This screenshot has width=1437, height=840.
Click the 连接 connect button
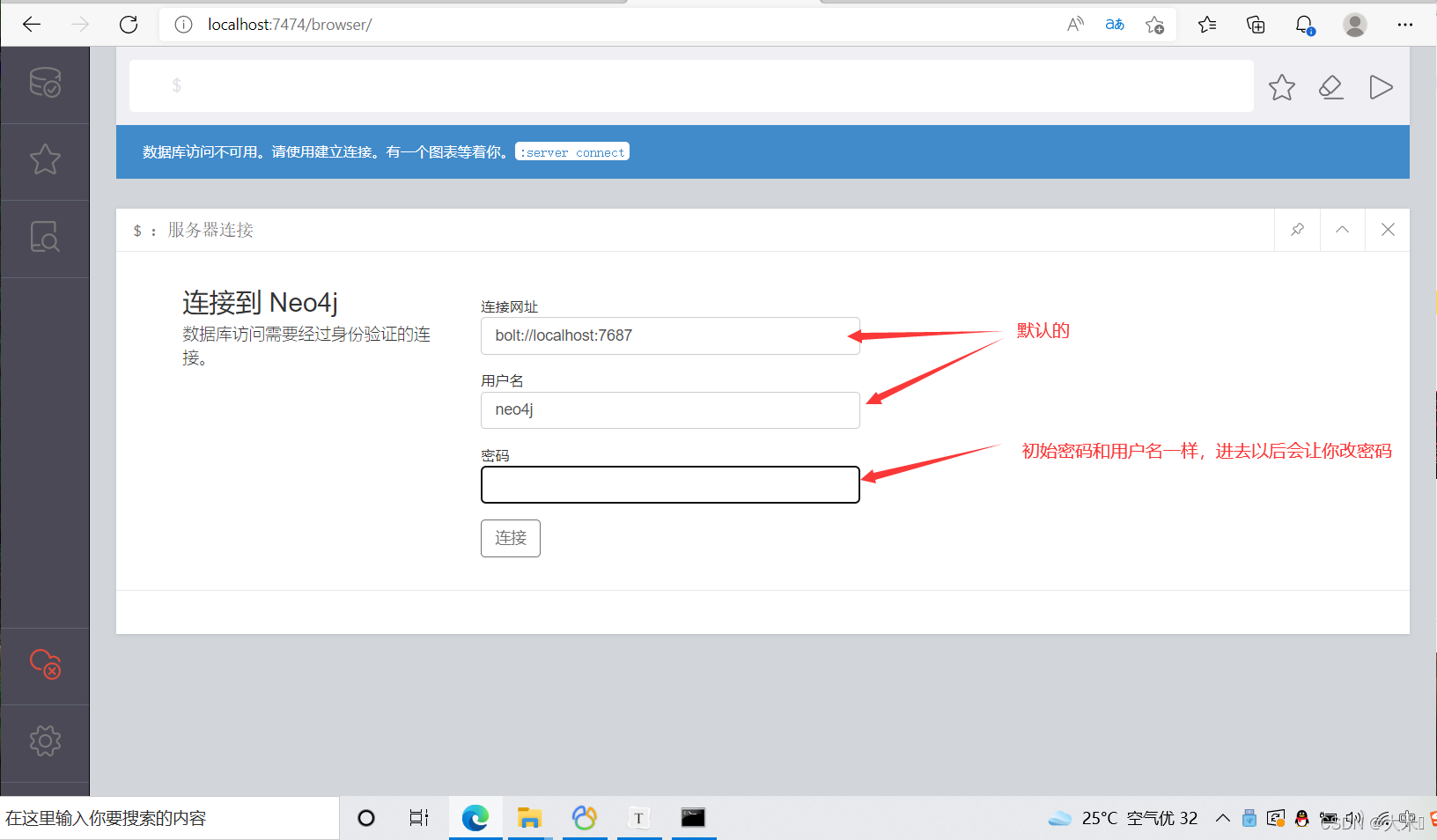tap(511, 538)
